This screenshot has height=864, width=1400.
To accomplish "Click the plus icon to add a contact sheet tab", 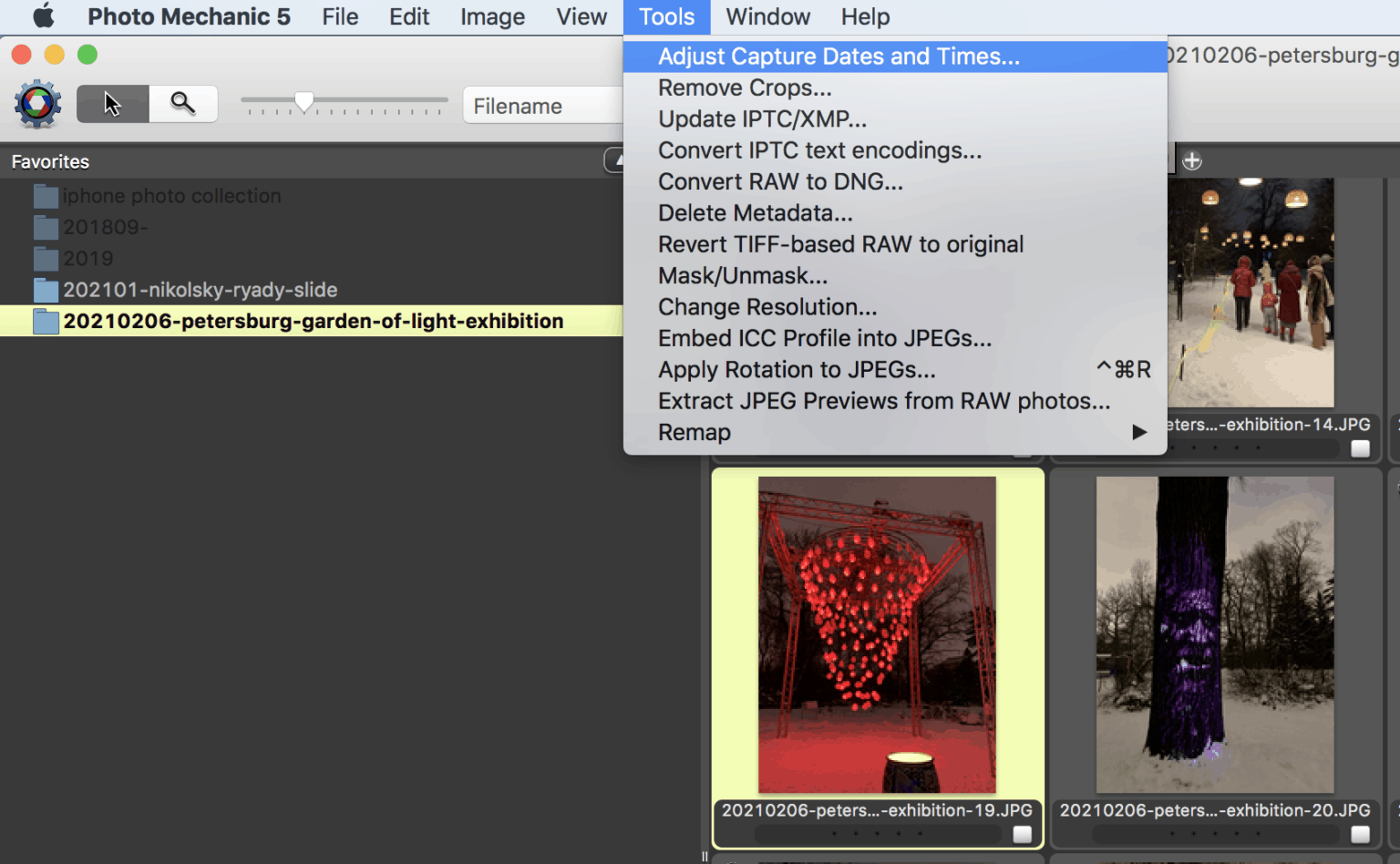I will [x=1192, y=160].
